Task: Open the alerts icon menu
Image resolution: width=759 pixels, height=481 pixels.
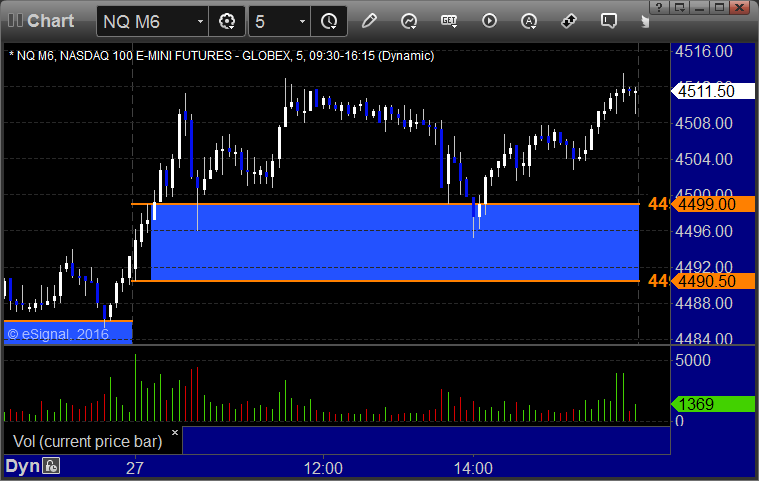Action: tap(529, 21)
